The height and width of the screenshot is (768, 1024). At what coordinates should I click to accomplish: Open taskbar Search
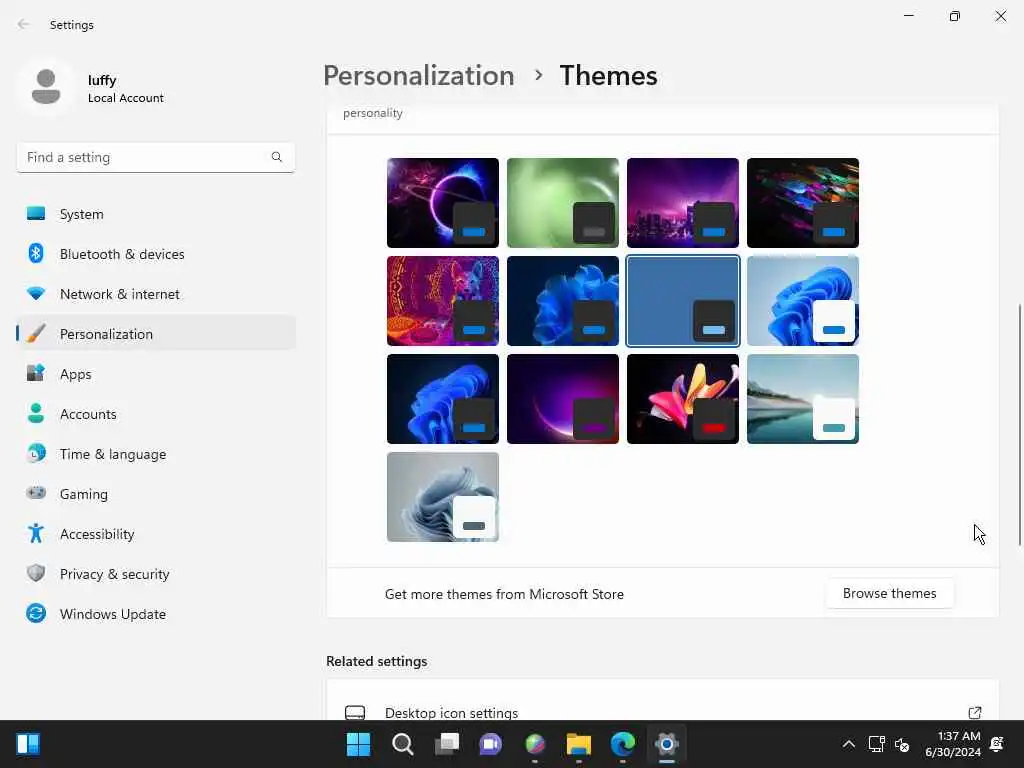point(402,744)
